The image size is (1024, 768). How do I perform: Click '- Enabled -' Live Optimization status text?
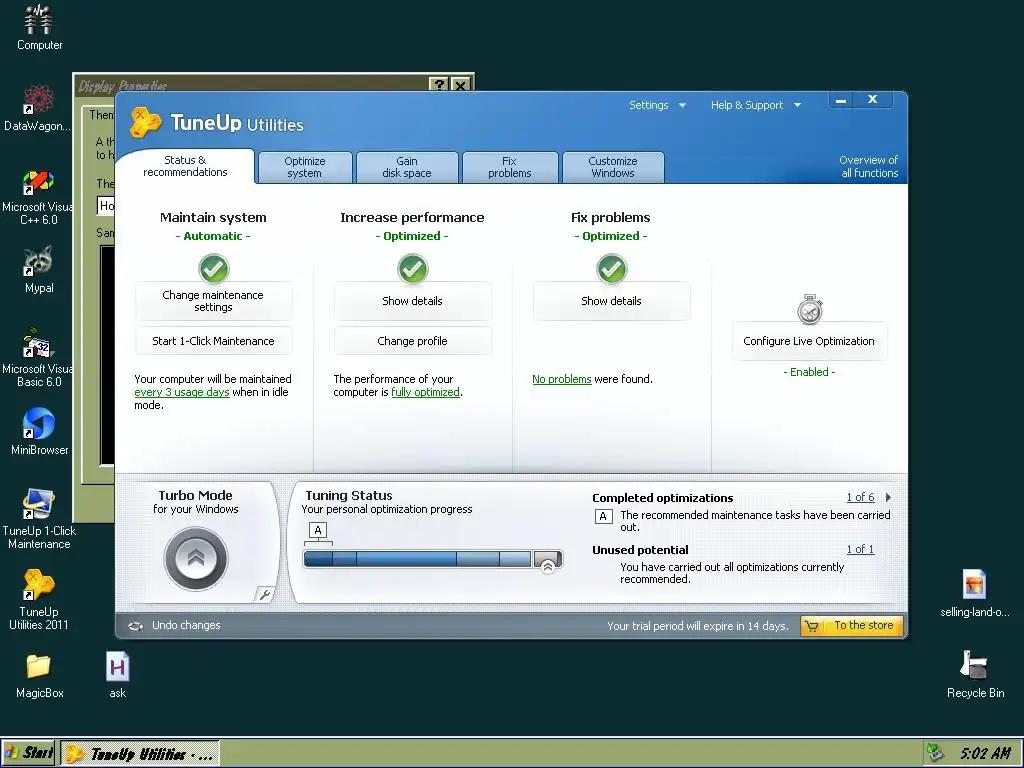809,372
